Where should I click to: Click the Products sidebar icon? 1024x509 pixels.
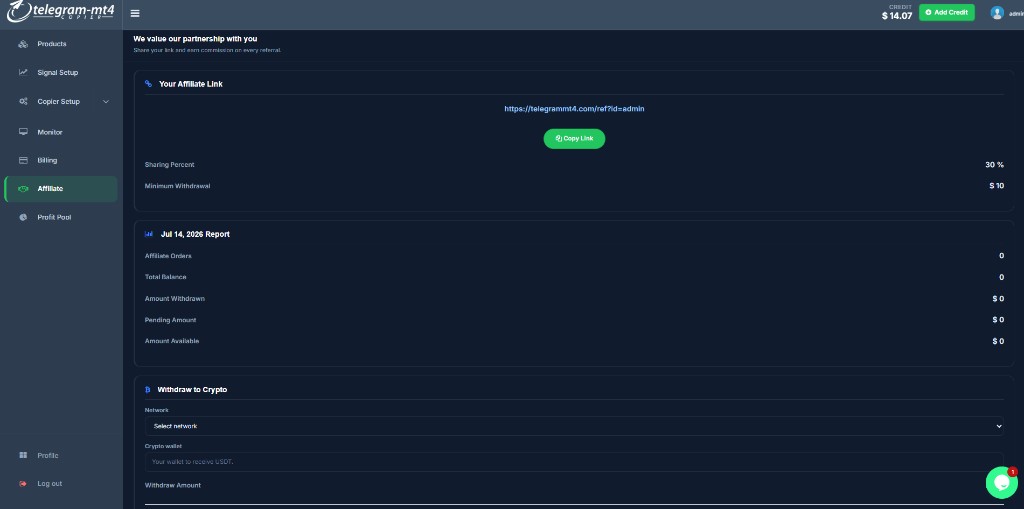(x=24, y=44)
